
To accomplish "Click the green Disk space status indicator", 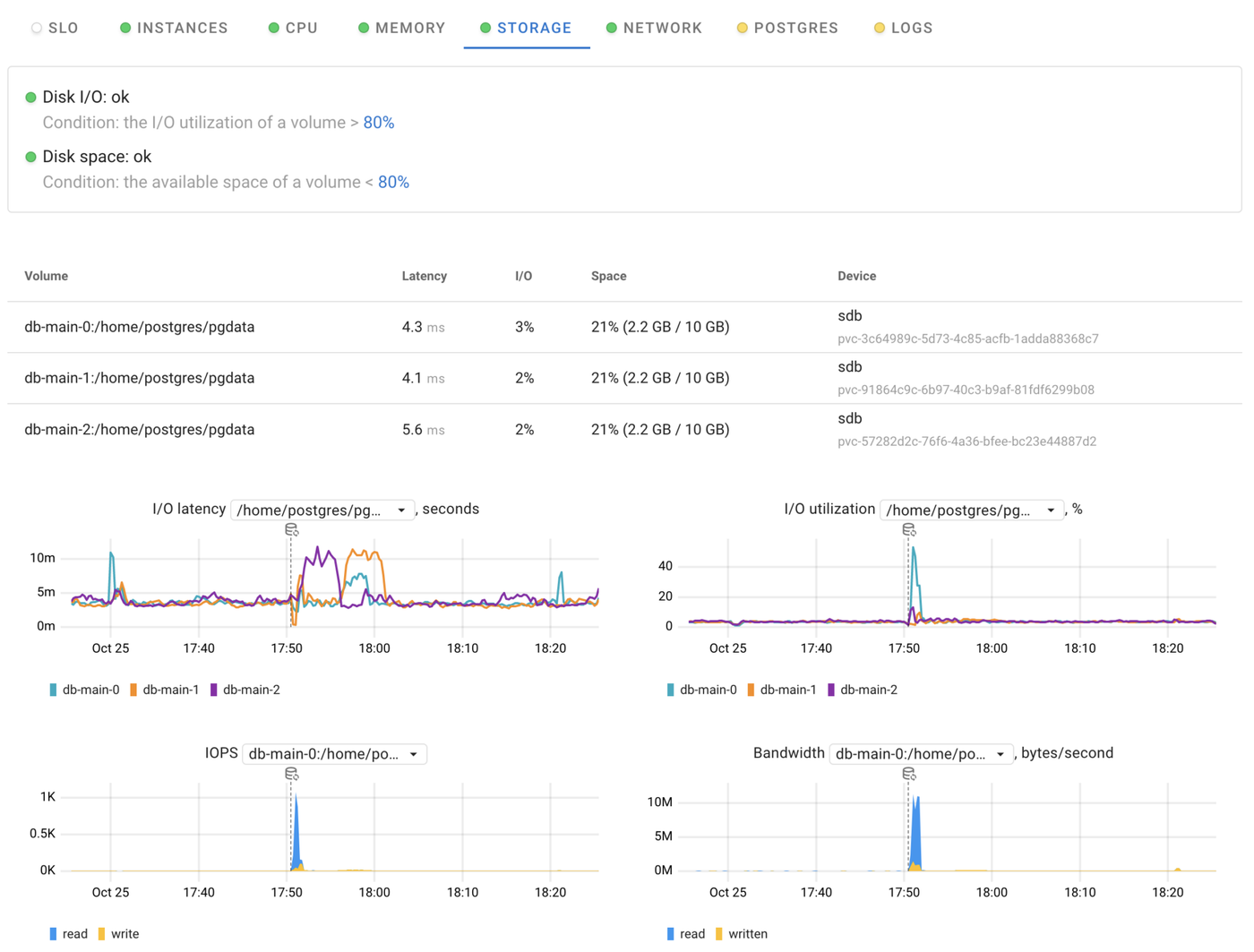I will click(31, 156).
